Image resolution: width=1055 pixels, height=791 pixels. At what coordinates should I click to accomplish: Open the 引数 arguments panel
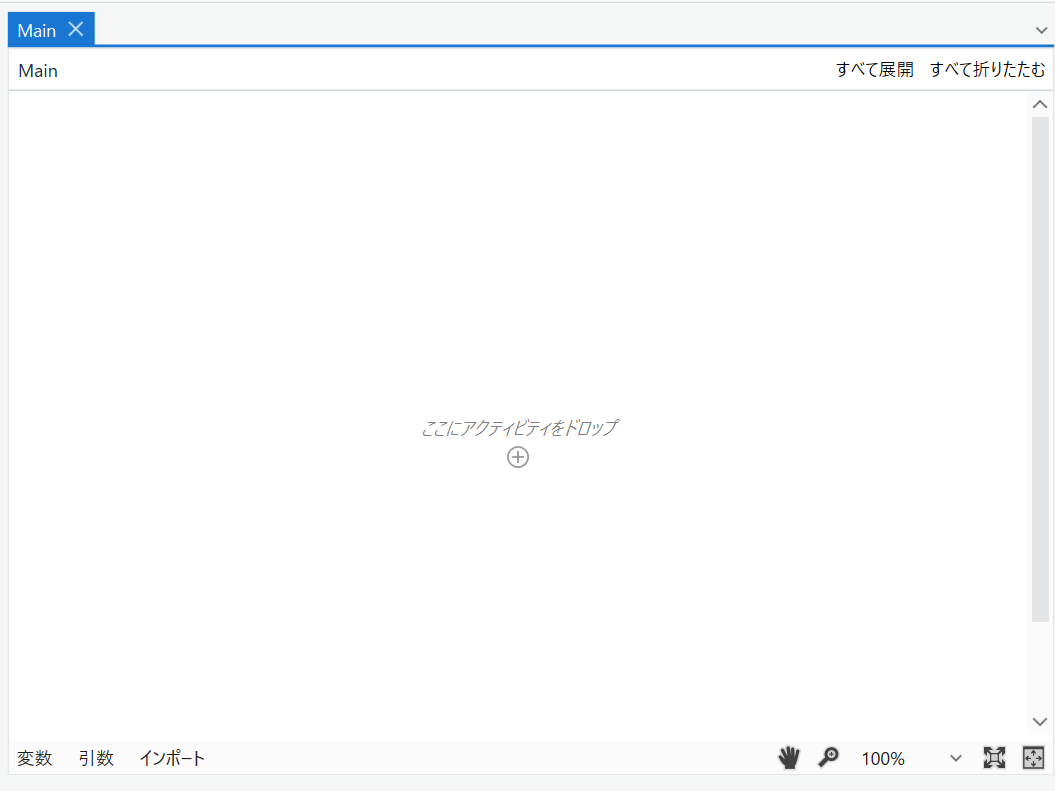pos(95,758)
